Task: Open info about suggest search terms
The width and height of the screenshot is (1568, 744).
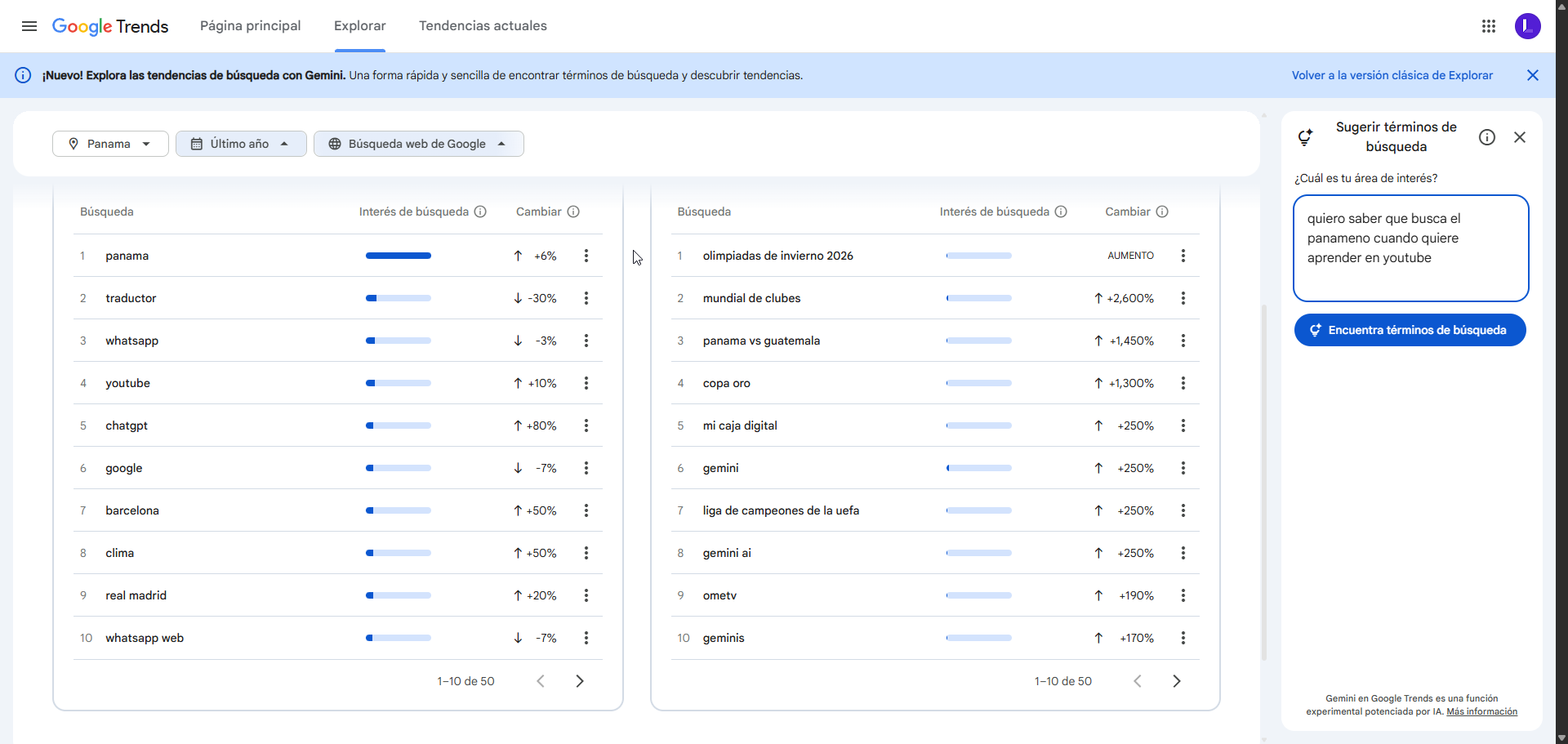Action: point(1487,137)
